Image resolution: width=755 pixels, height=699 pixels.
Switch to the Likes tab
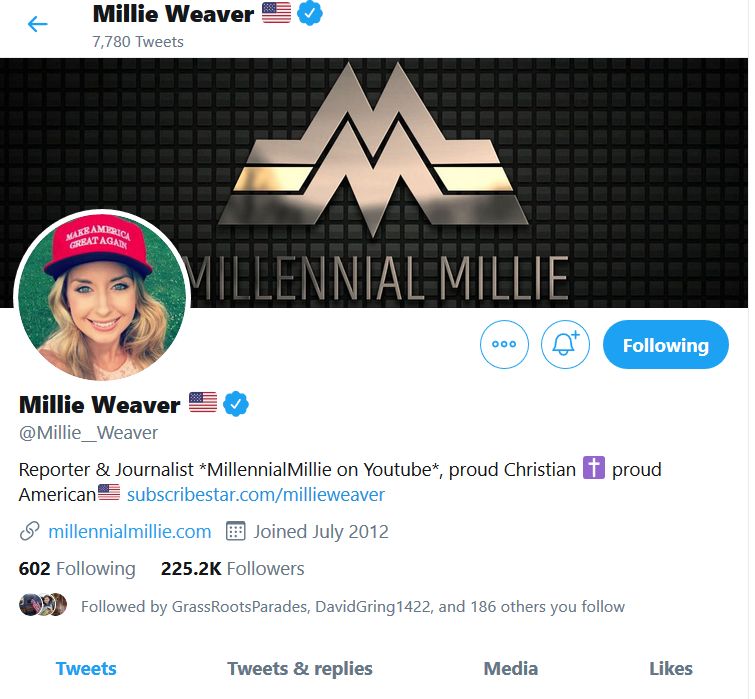tap(671, 669)
